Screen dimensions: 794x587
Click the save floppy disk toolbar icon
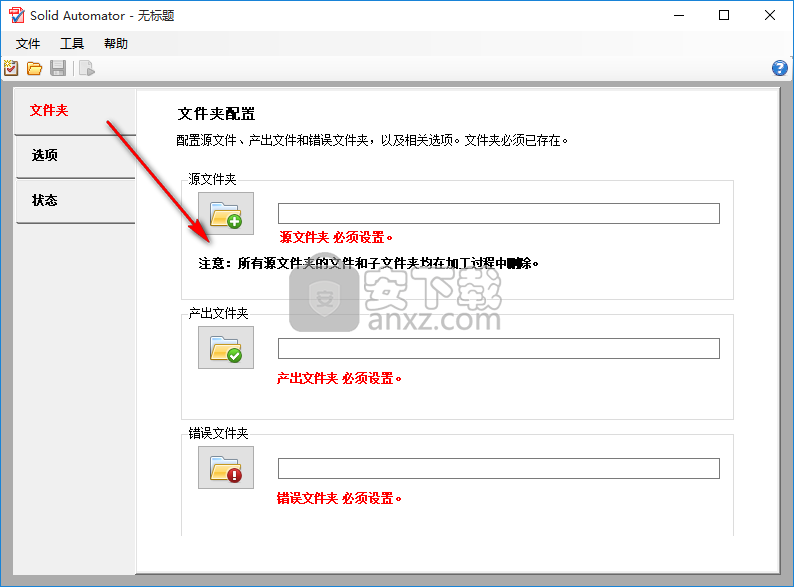pos(58,68)
